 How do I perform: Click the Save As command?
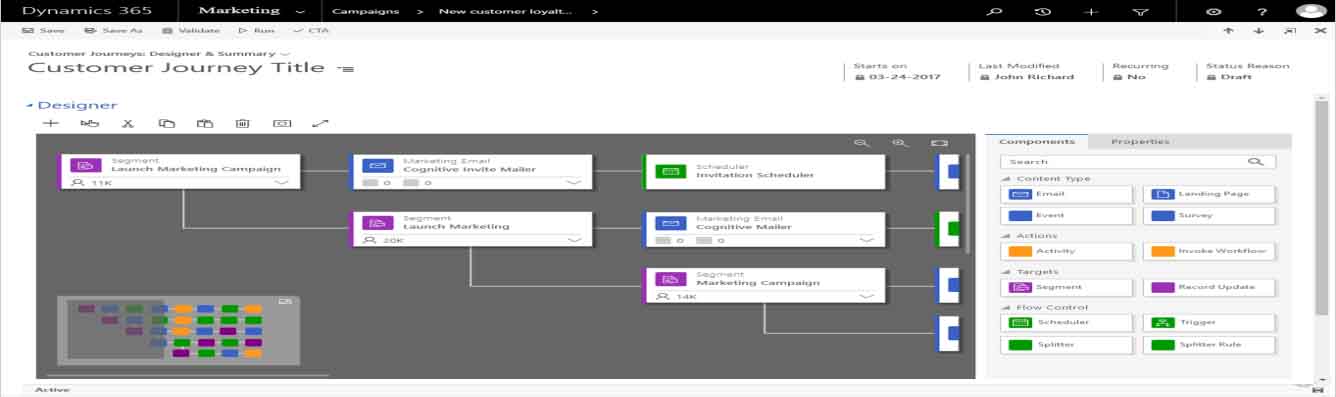[113, 31]
